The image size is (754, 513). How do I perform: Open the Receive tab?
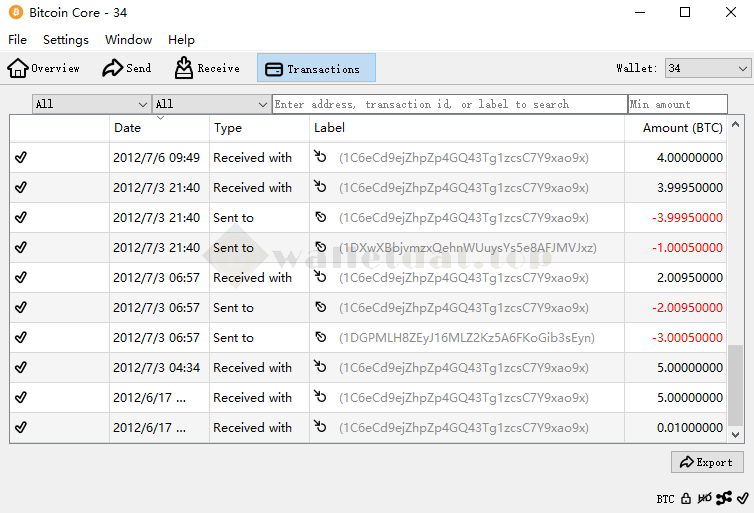point(207,68)
